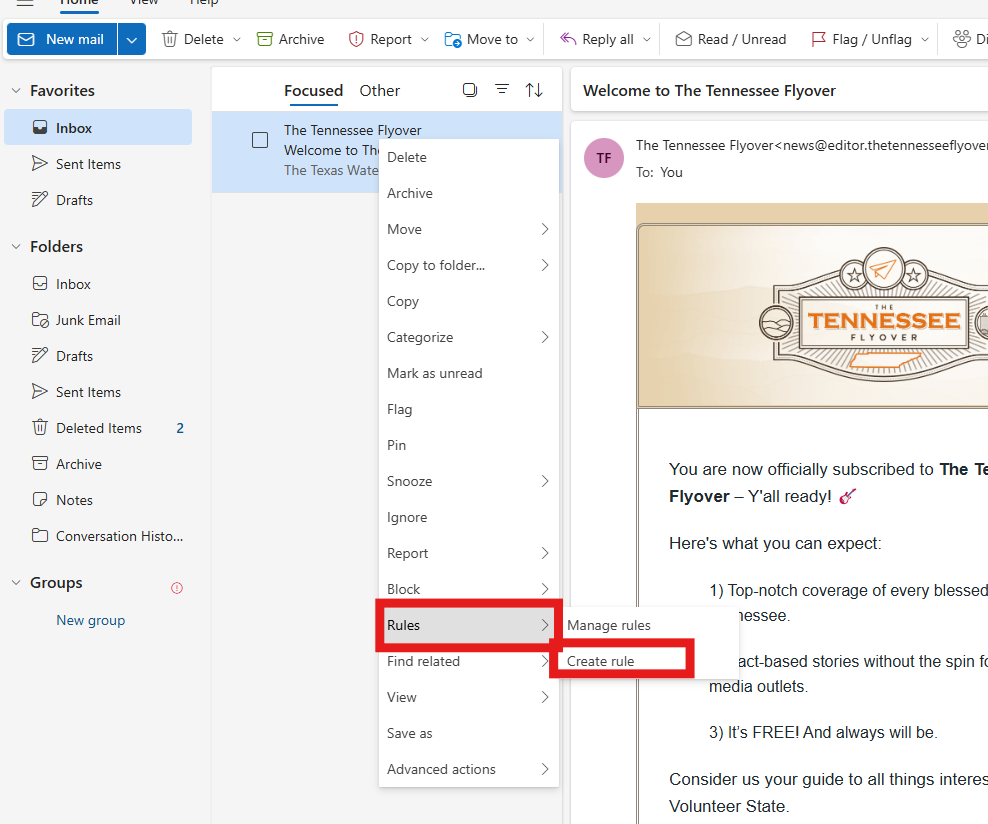Click the Groups warning alert icon

(177, 588)
